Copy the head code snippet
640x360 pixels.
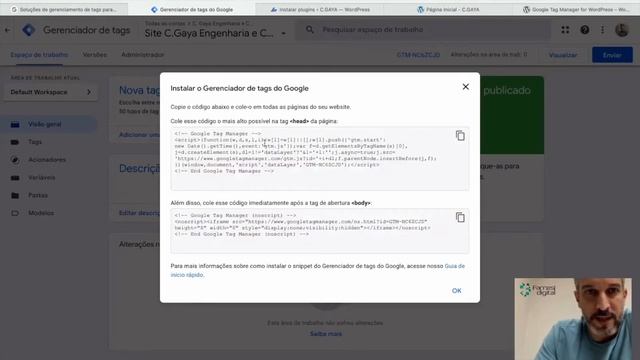460,136
